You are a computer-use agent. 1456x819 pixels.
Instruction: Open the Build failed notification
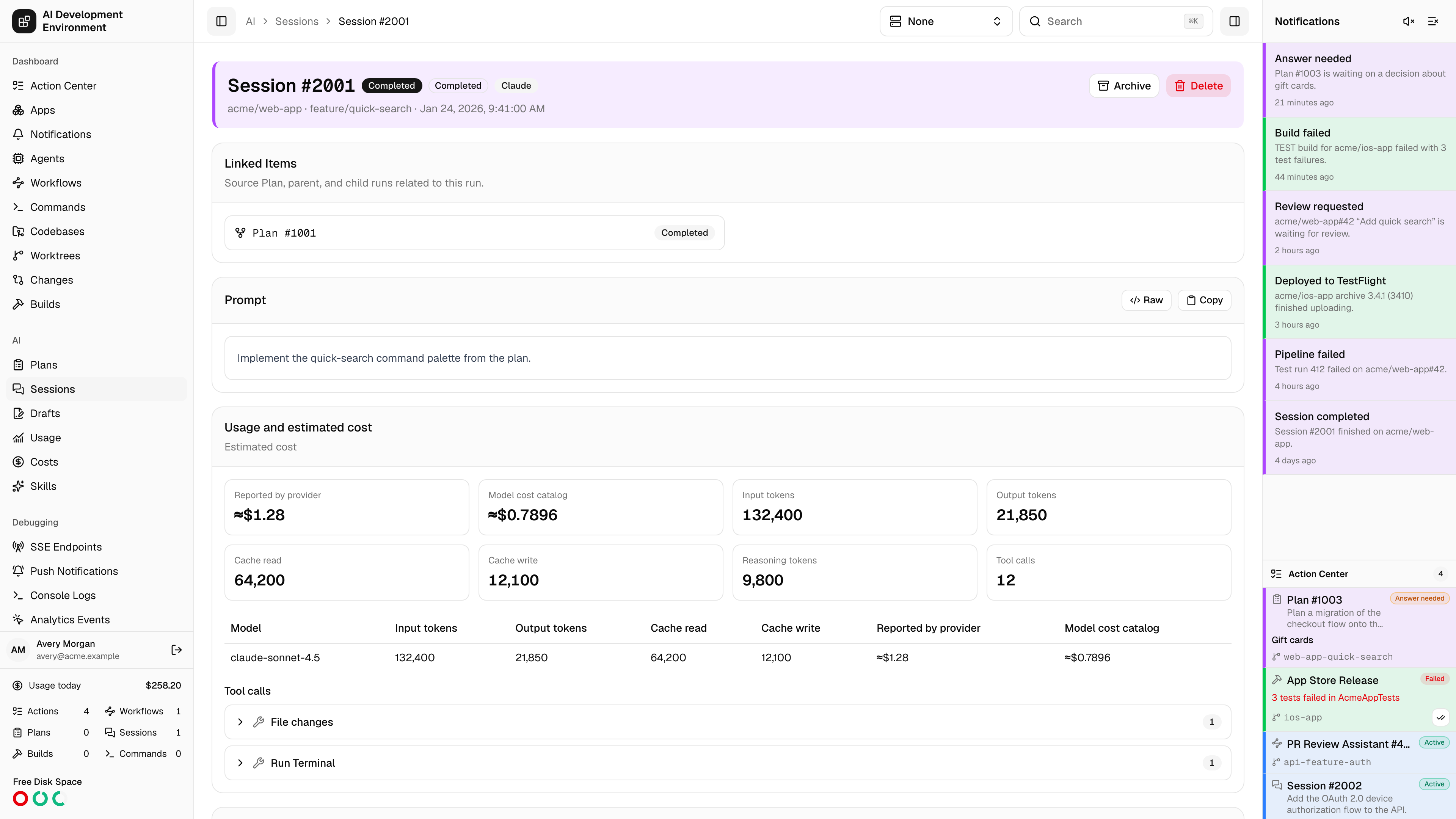click(1359, 154)
